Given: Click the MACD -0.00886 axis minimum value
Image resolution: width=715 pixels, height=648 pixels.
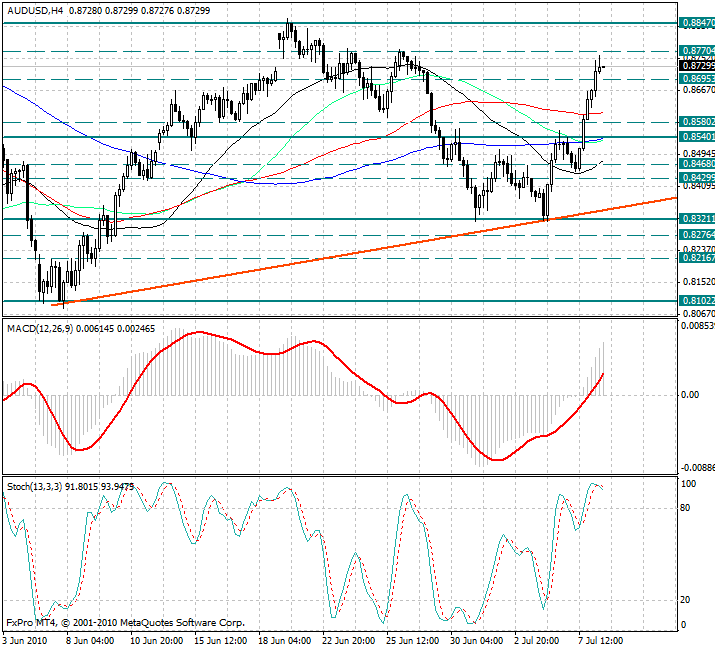Looking at the screenshot, I should click(698, 468).
